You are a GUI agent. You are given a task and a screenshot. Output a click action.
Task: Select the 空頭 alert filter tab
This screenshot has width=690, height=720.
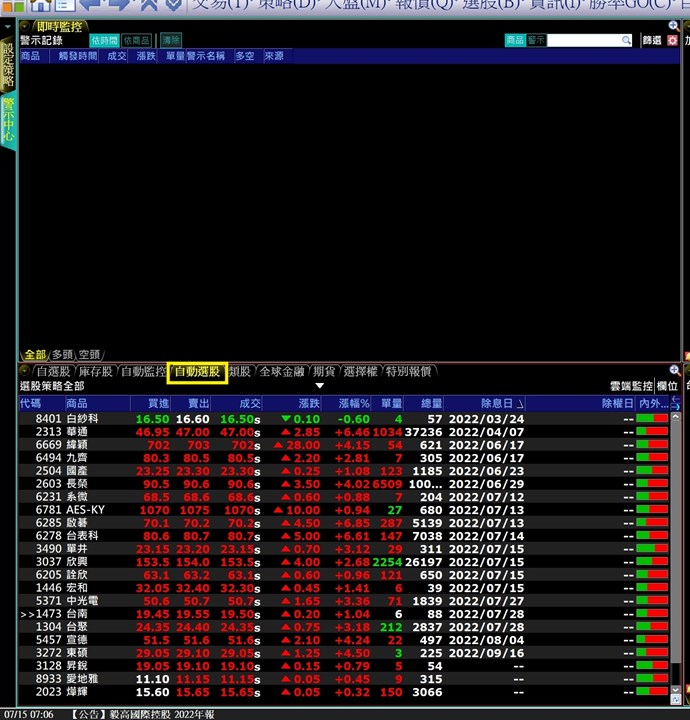tap(90, 354)
